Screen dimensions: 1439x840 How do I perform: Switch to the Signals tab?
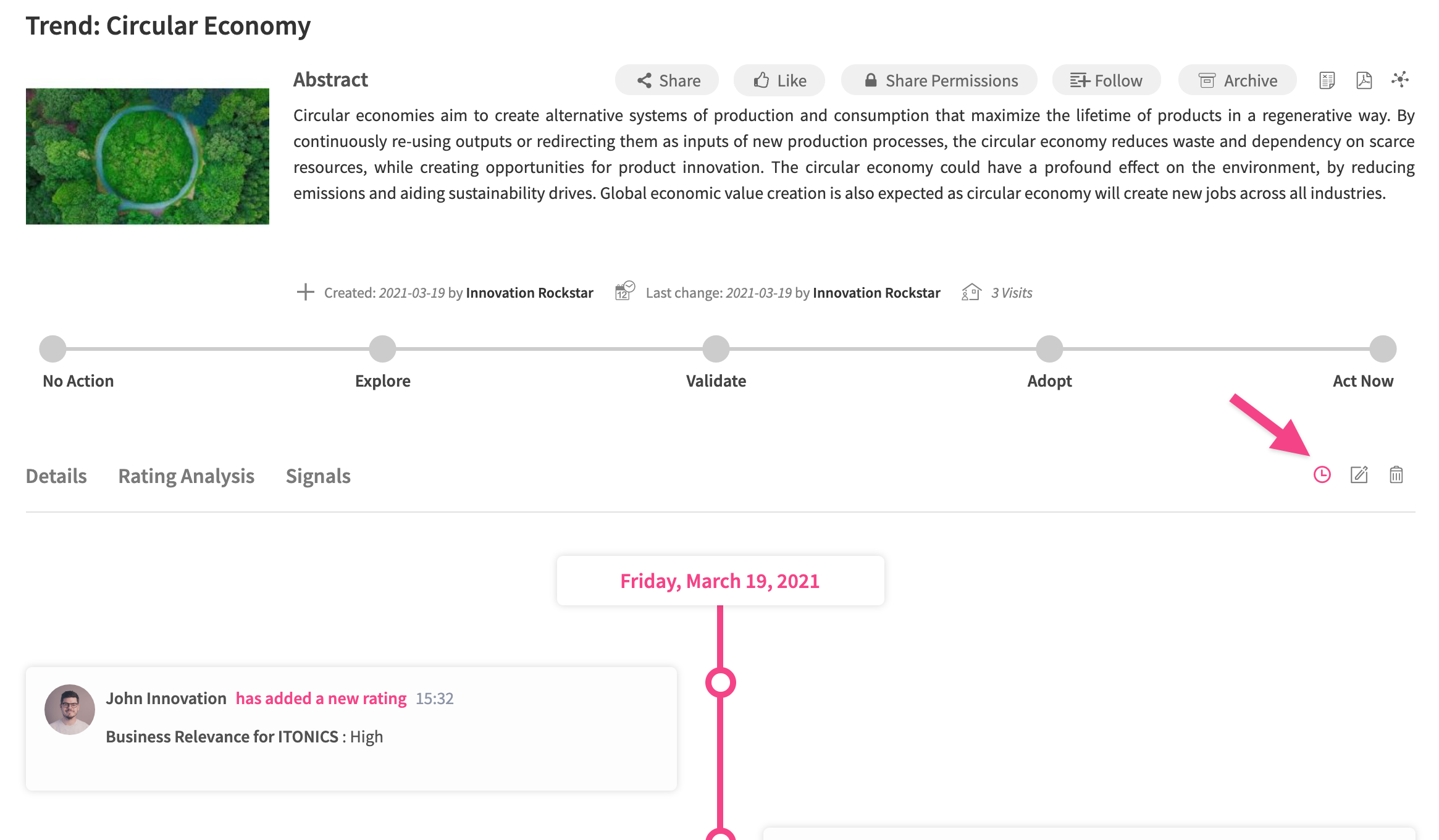[318, 476]
